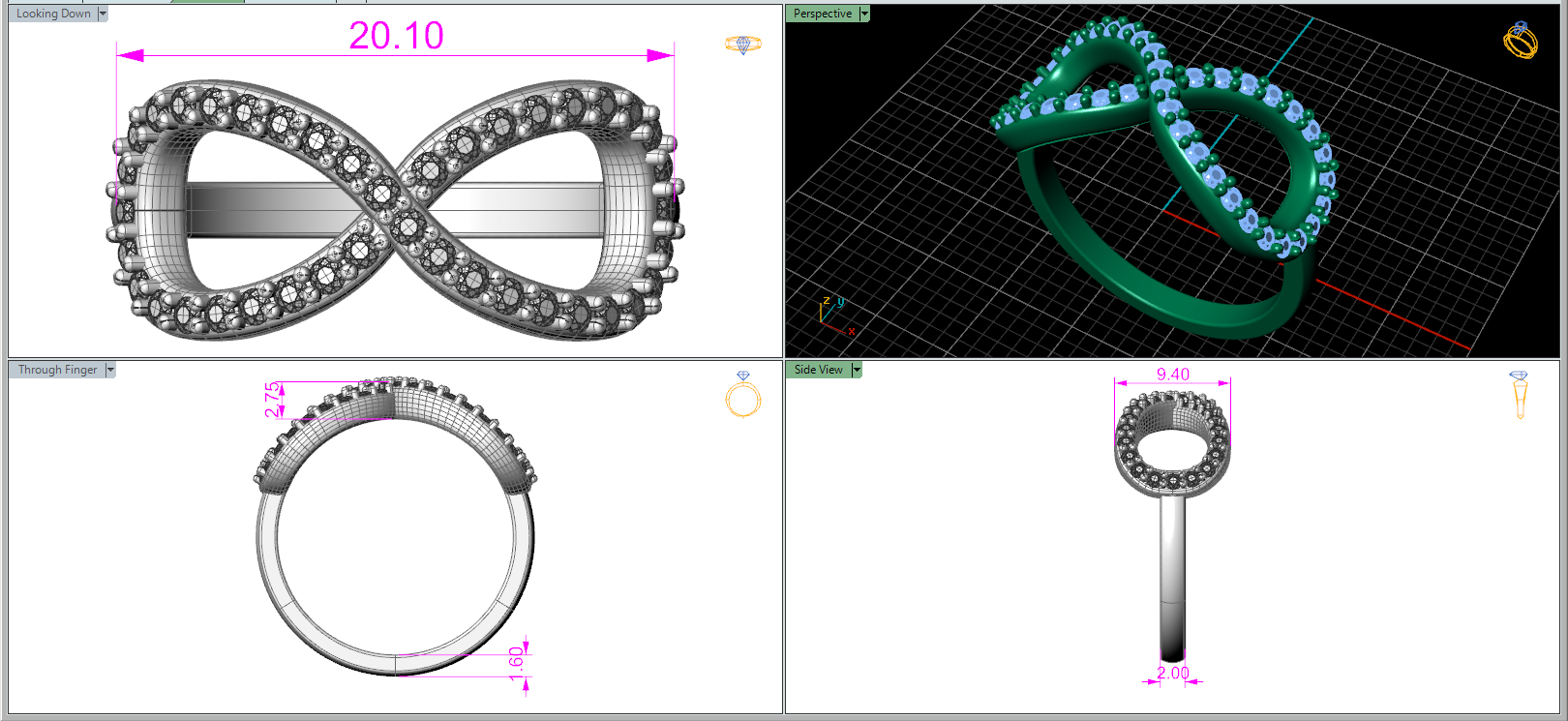Open the Side View viewport dropdown arrow

coord(857,370)
